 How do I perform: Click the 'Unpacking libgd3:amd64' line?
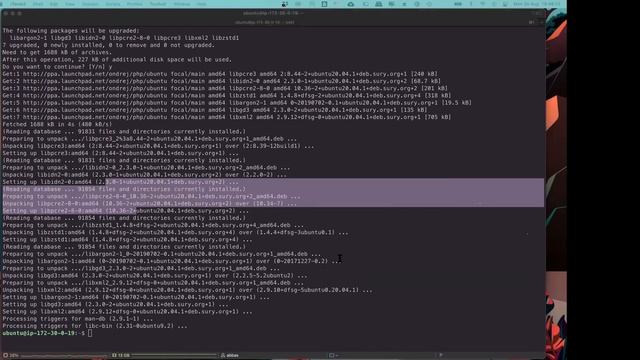pyautogui.click(x=155, y=276)
